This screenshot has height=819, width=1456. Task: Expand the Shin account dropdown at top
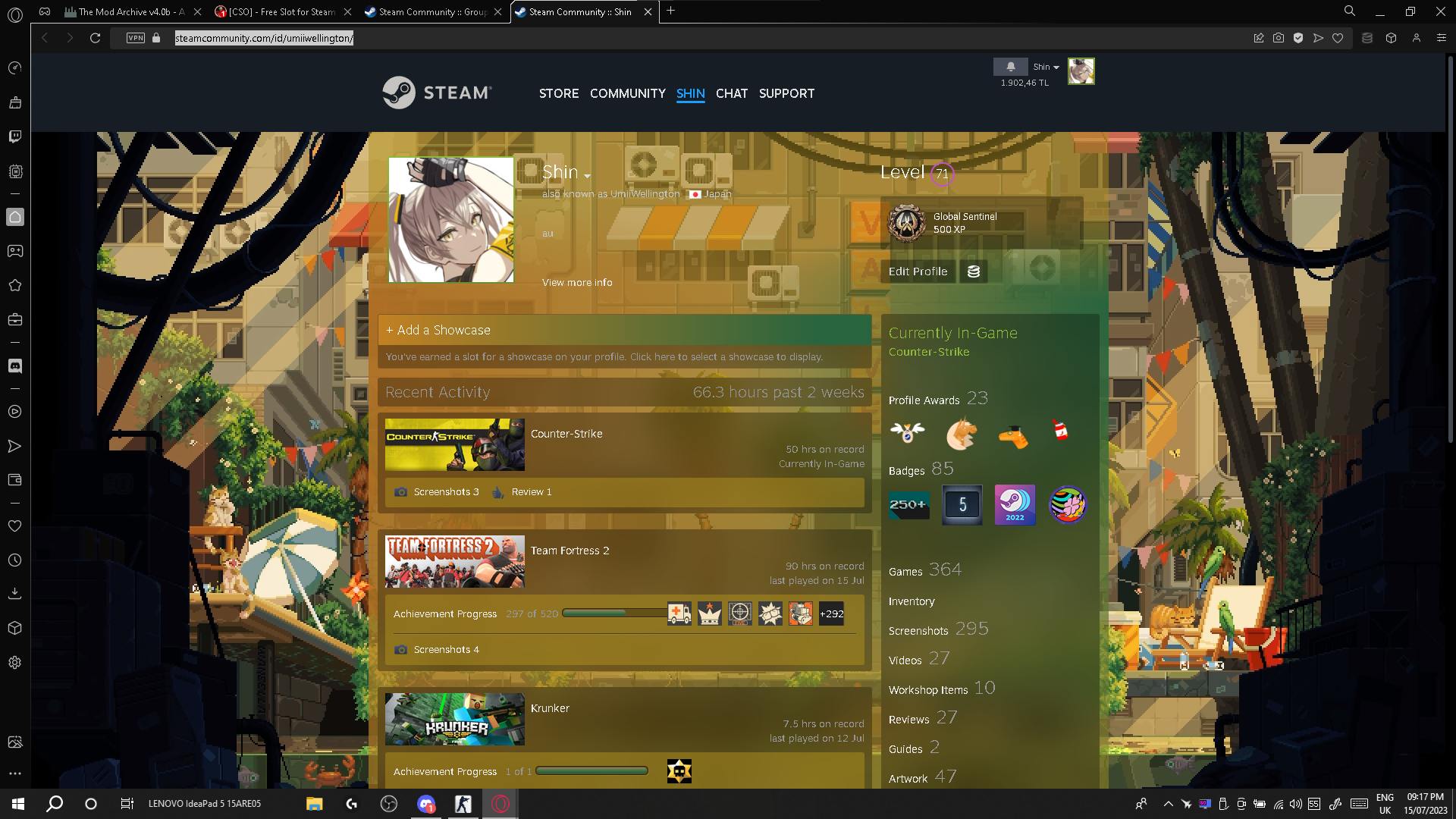(x=1046, y=67)
